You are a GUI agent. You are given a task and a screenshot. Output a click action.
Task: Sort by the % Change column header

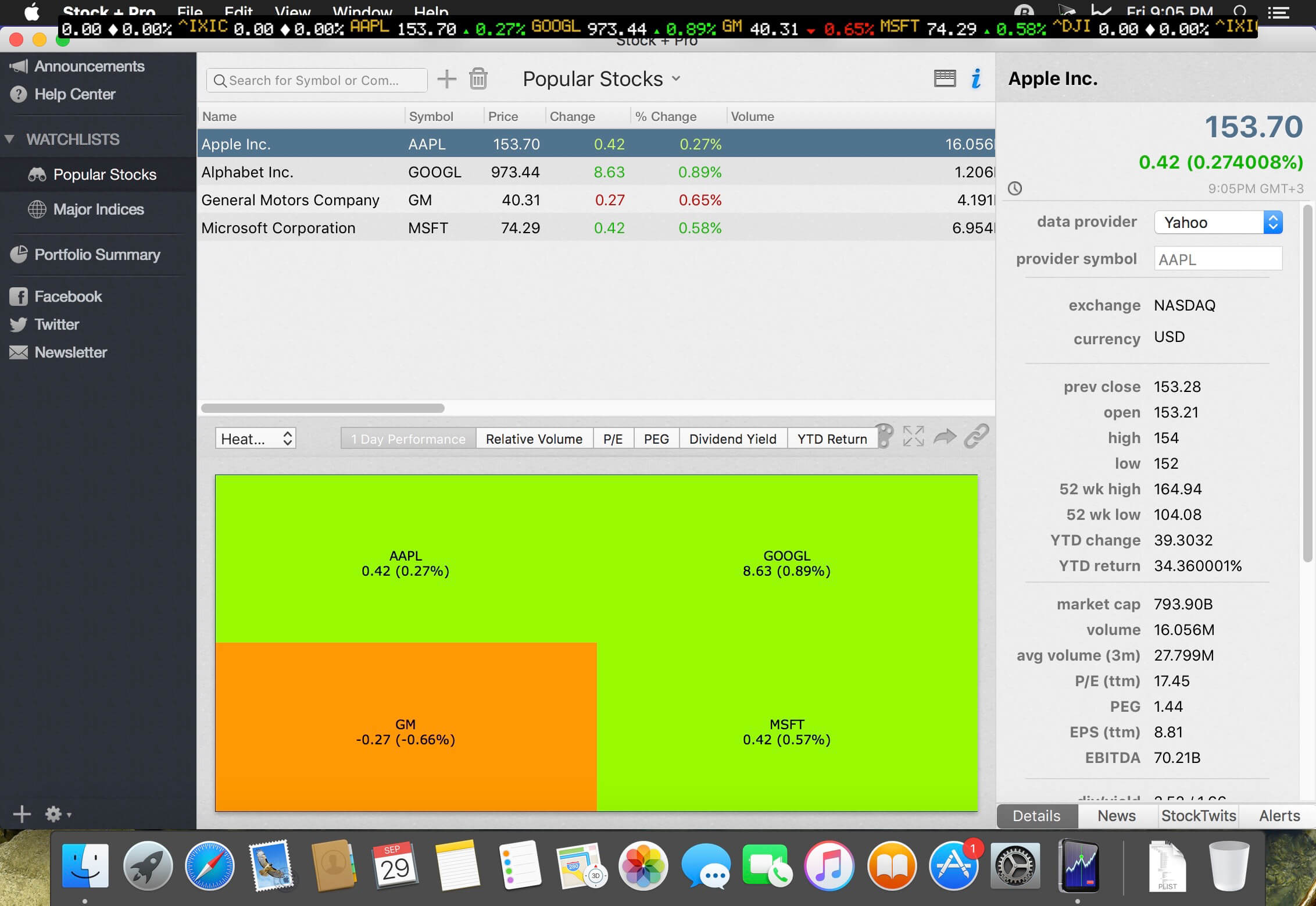click(678, 116)
